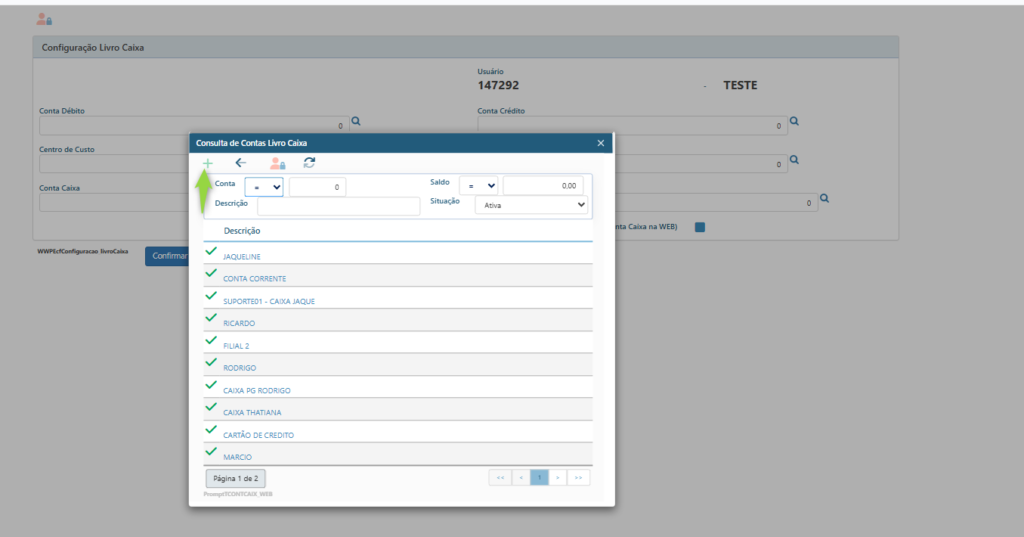Click the refresh icon in dialog toolbar
Image resolution: width=1024 pixels, height=537 pixels.
[x=309, y=163]
